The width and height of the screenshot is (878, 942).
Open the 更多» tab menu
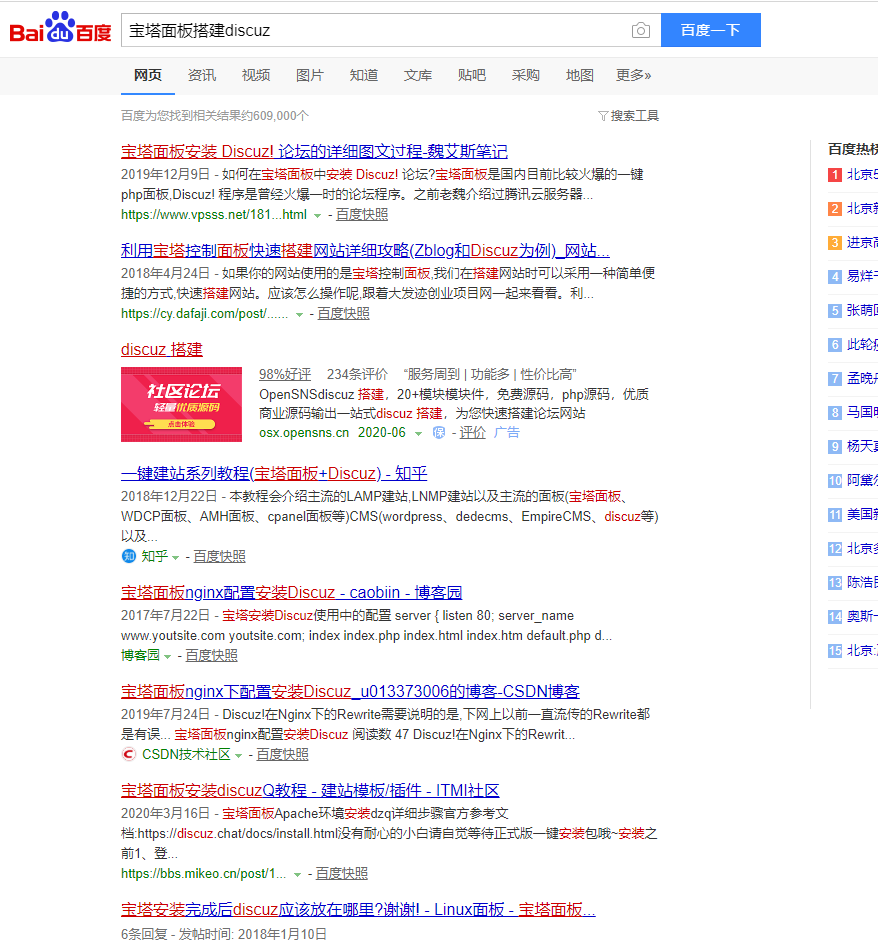pyautogui.click(x=633, y=75)
